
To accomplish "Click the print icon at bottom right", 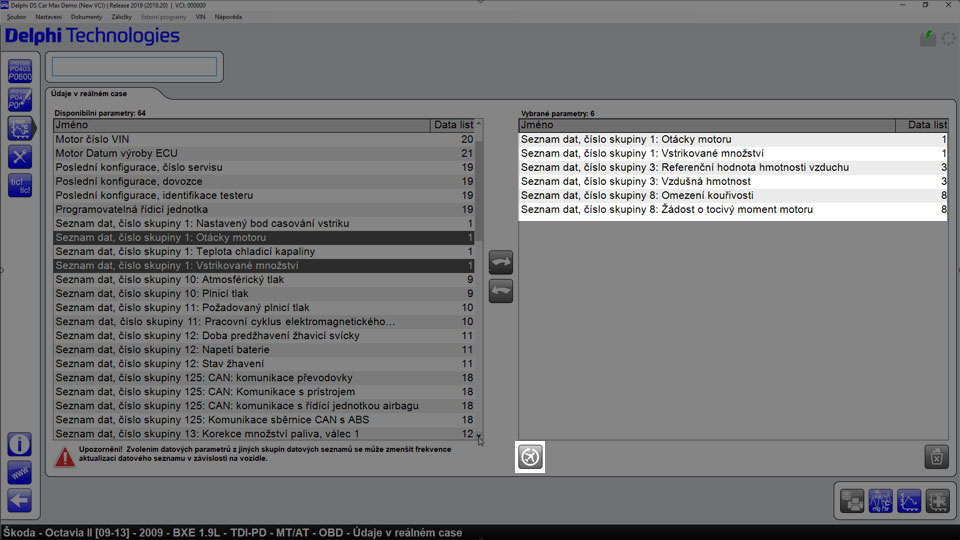I will point(852,501).
